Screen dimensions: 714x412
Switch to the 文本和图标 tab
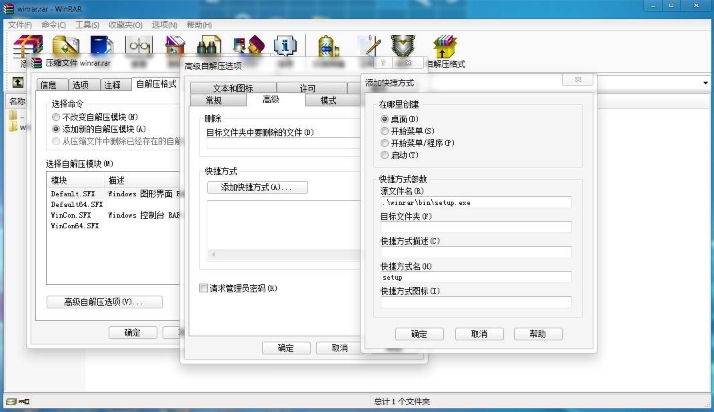[x=233, y=88]
